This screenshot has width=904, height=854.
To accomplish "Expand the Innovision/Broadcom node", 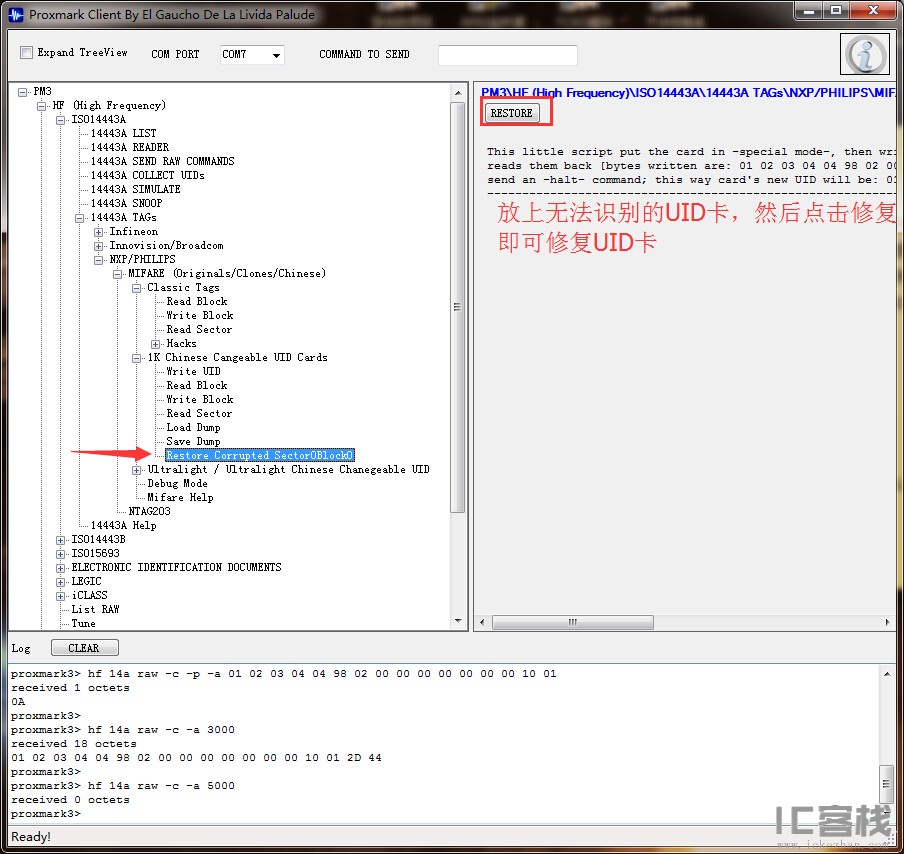I will pyautogui.click(x=99, y=246).
